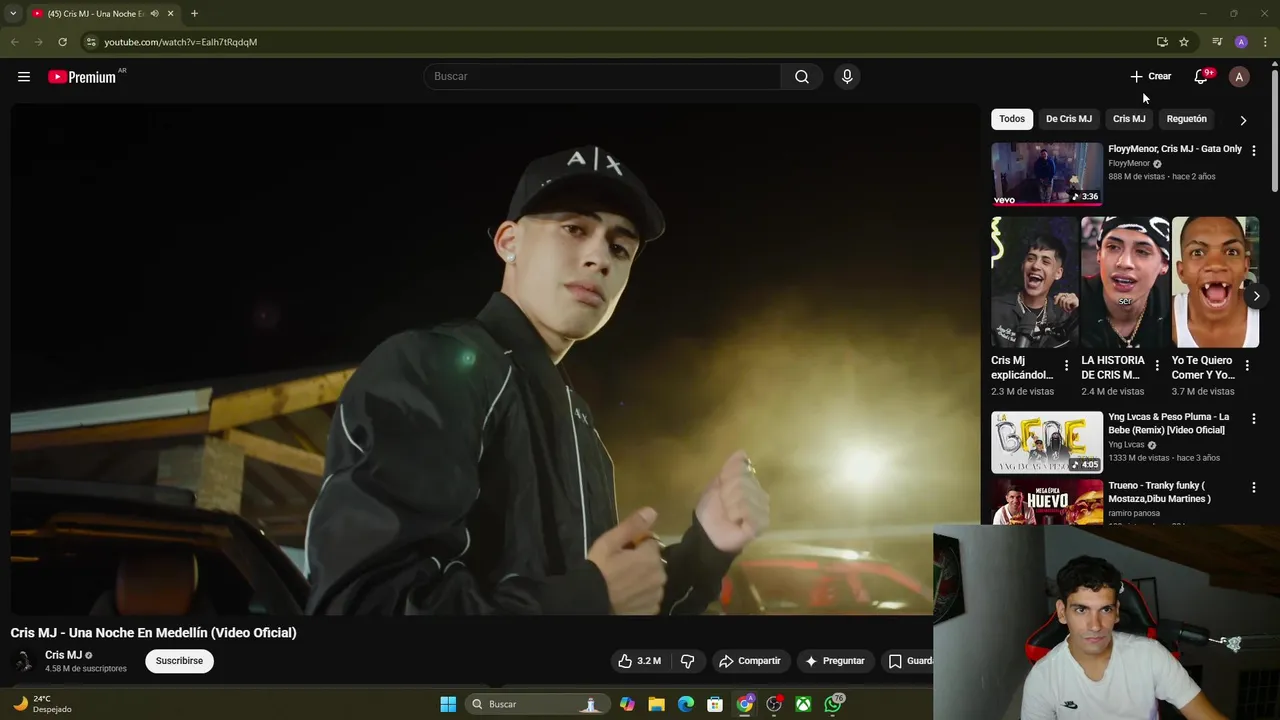Open the Trueno - Tranky funky title
1280x720 pixels.
(x=1159, y=492)
